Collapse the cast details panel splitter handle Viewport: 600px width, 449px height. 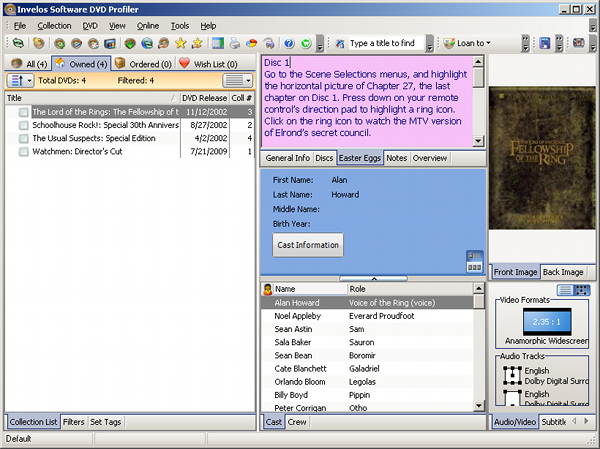pyautogui.click(x=373, y=278)
